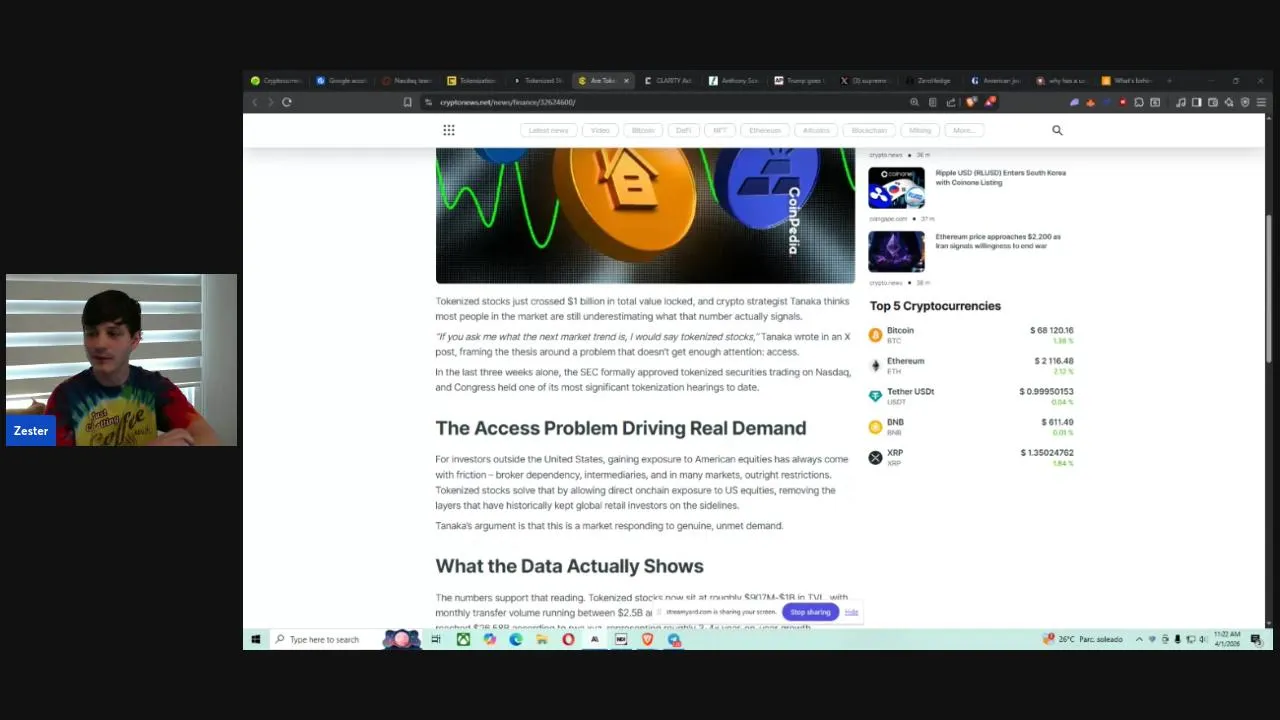Image resolution: width=1280 pixels, height=720 pixels.
Task: Click the zoom magnifier icon in address bar
Action: pos(914,102)
